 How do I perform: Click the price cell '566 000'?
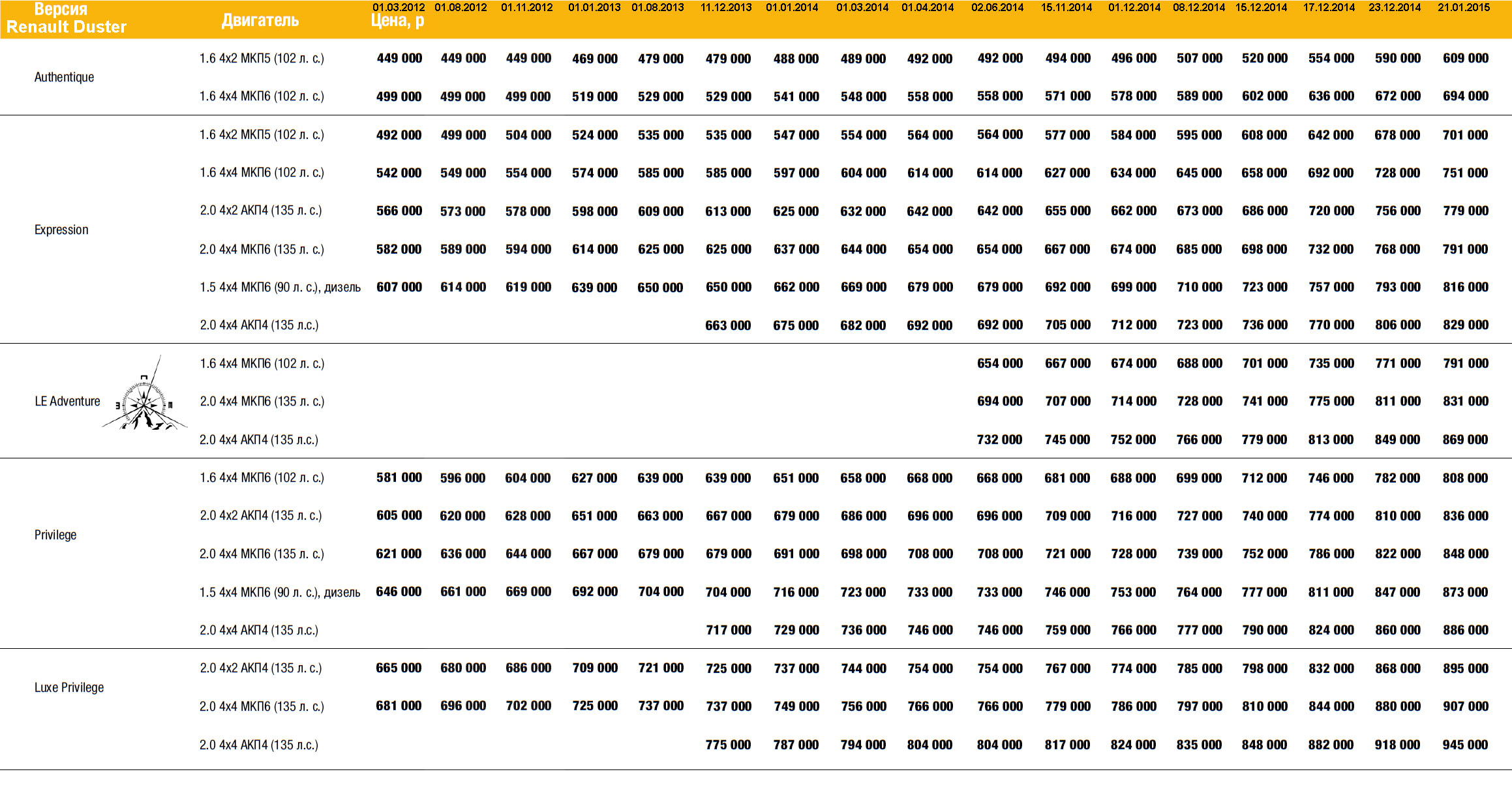click(399, 211)
